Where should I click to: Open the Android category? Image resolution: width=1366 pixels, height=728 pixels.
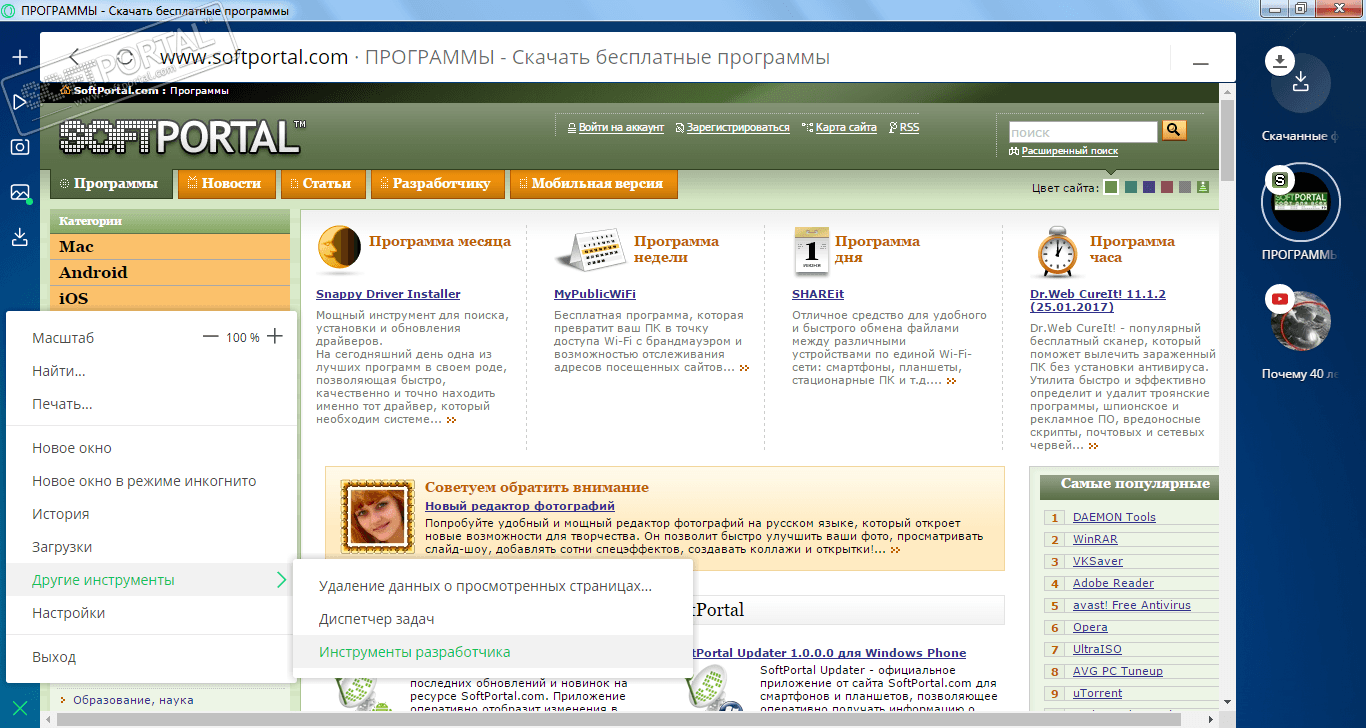click(x=170, y=272)
